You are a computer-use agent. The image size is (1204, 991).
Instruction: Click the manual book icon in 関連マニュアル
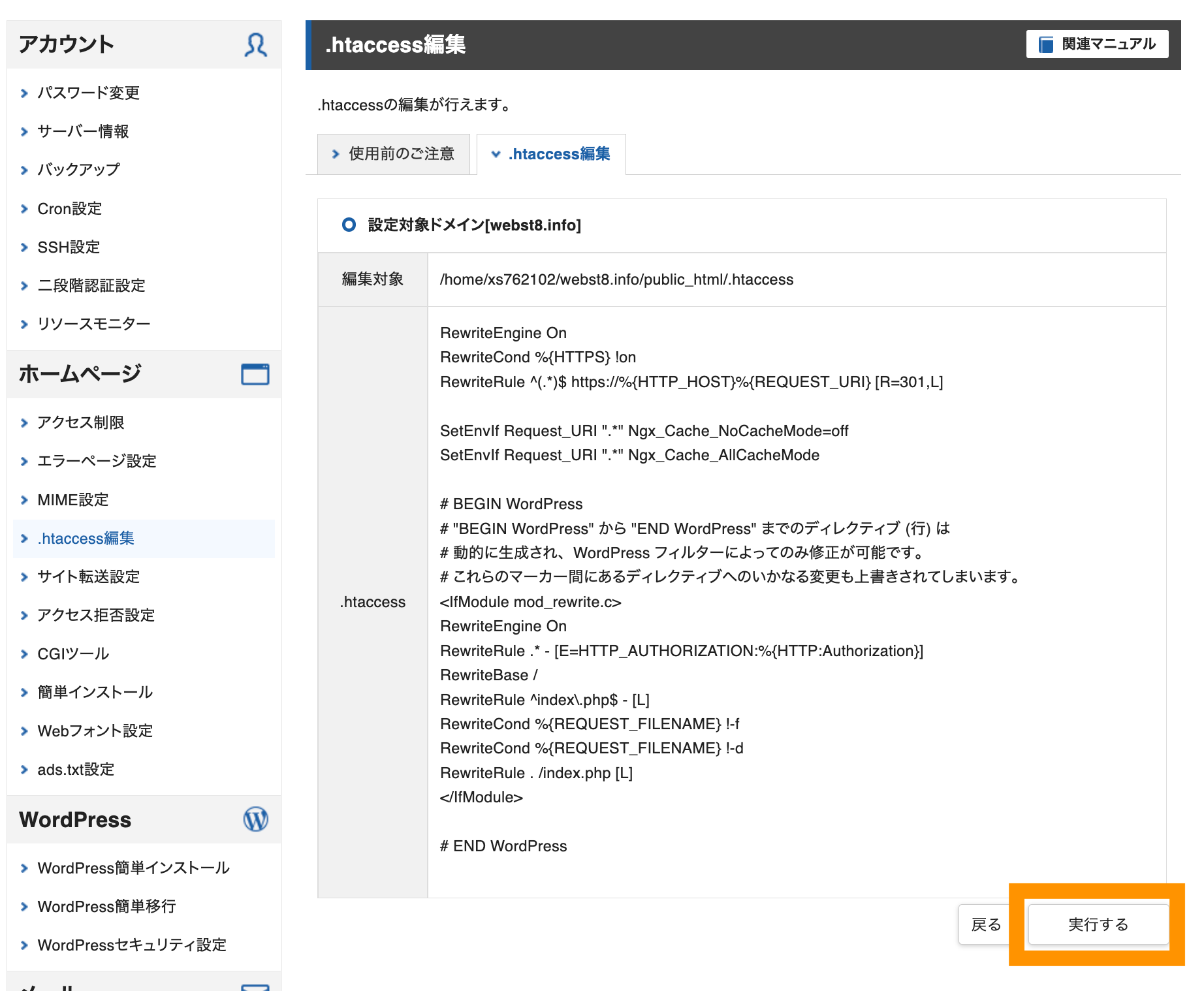point(1045,43)
